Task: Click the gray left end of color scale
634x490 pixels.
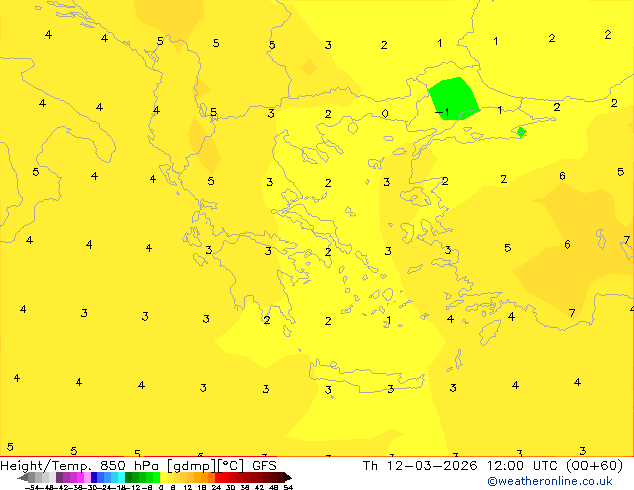Action: (x=32, y=477)
